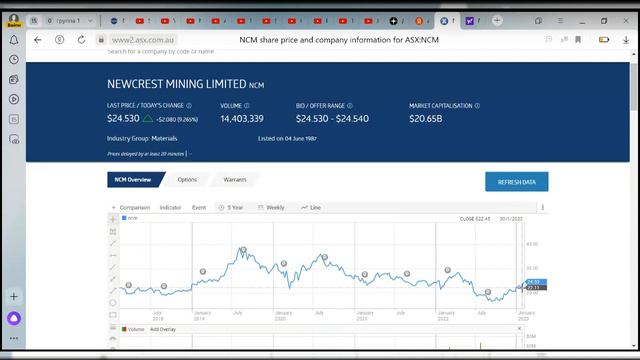Click the company search field

[x=161, y=51]
